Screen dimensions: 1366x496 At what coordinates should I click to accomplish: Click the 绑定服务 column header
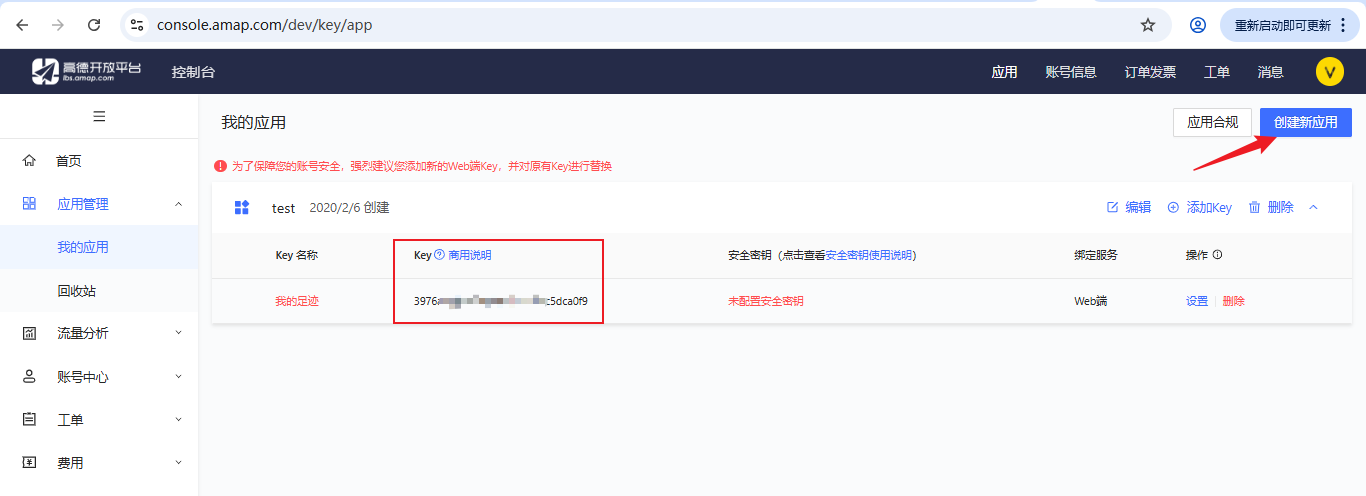click(1096, 255)
